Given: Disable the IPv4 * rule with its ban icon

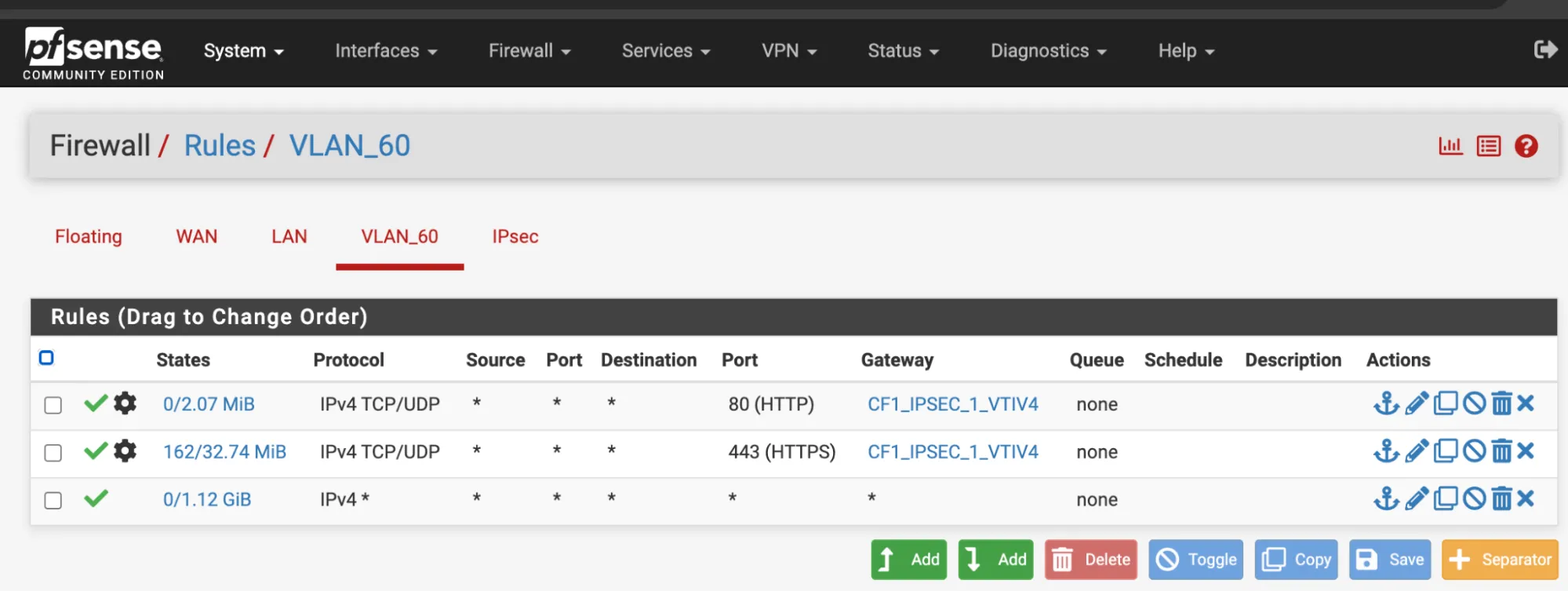Looking at the screenshot, I should pyautogui.click(x=1474, y=499).
